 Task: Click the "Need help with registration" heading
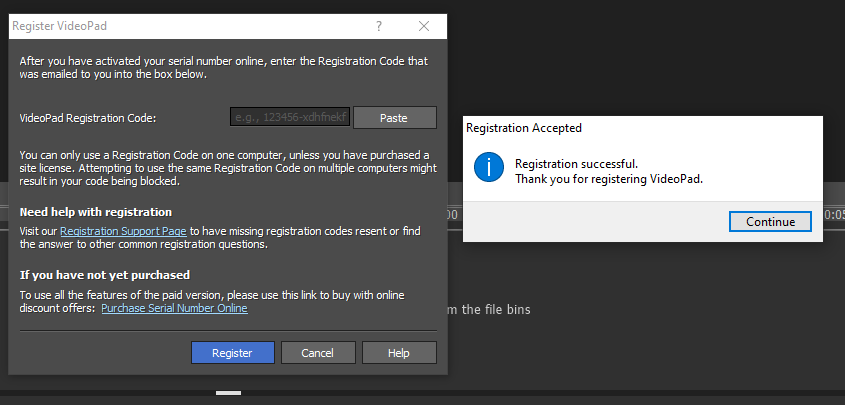coord(96,212)
